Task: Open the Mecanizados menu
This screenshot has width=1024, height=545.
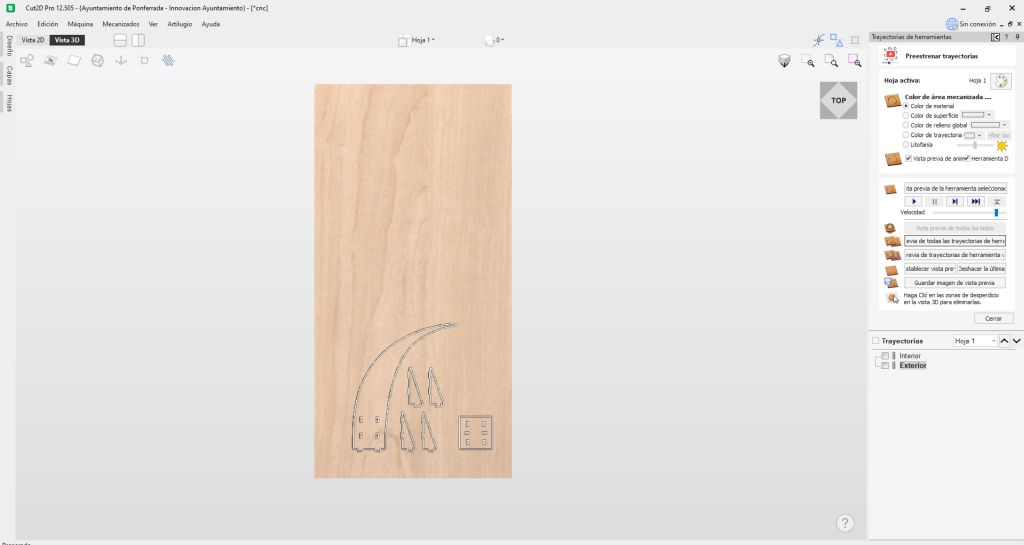Action: pos(121,24)
